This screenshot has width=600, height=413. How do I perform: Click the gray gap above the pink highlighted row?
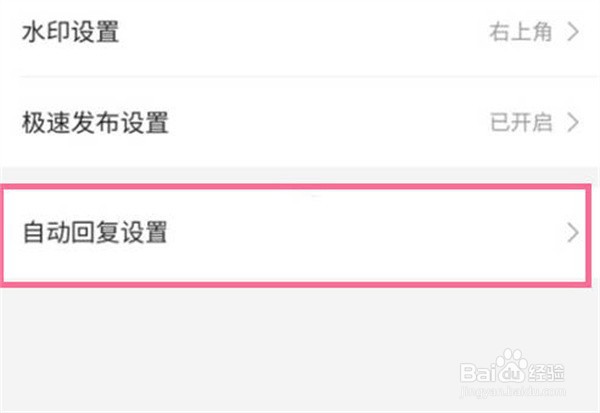click(300, 176)
